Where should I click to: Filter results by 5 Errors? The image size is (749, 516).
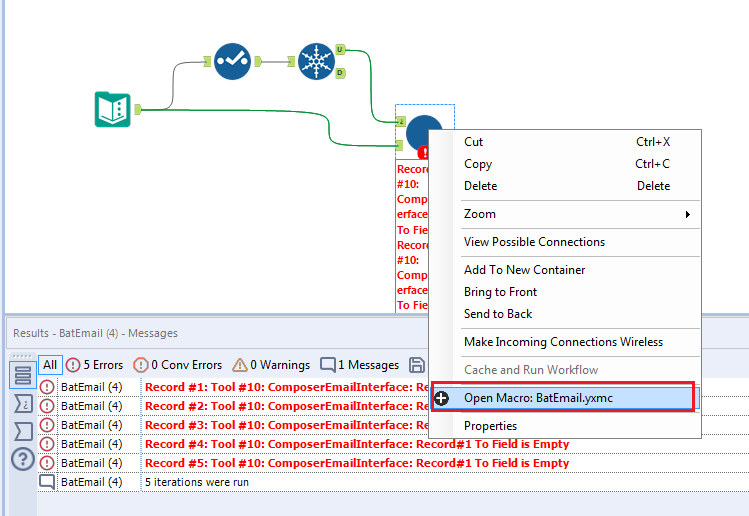pos(94,365)
